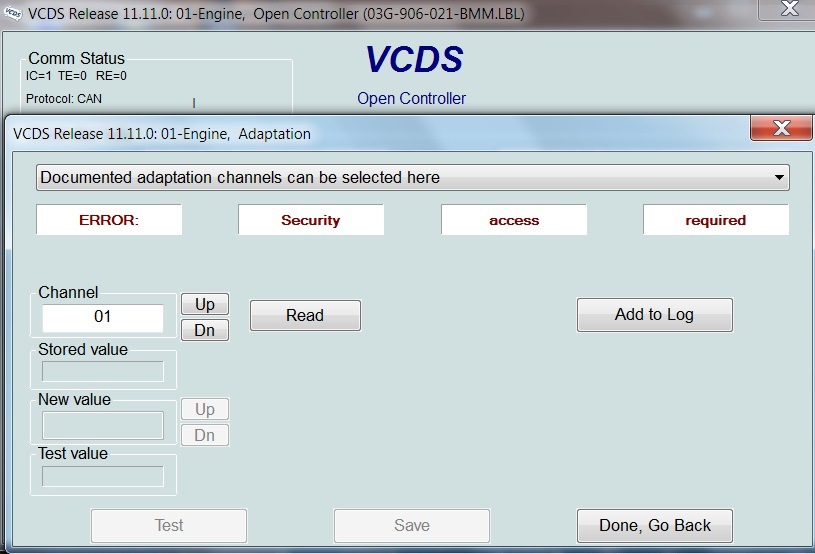Click the Protocol: CAN status text

tap(64, 99)
